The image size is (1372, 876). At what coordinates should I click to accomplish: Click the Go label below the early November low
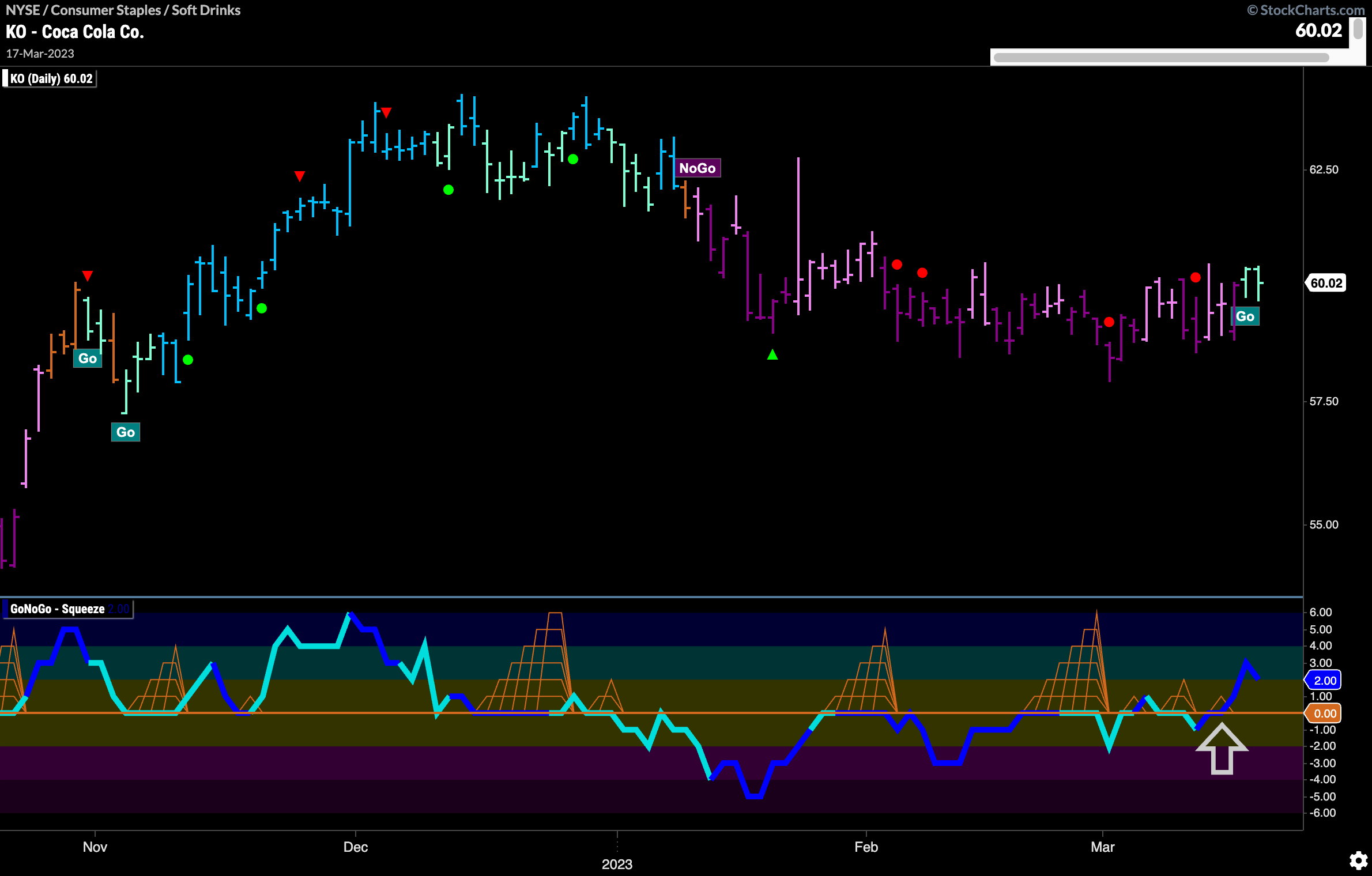coord(126,432)
